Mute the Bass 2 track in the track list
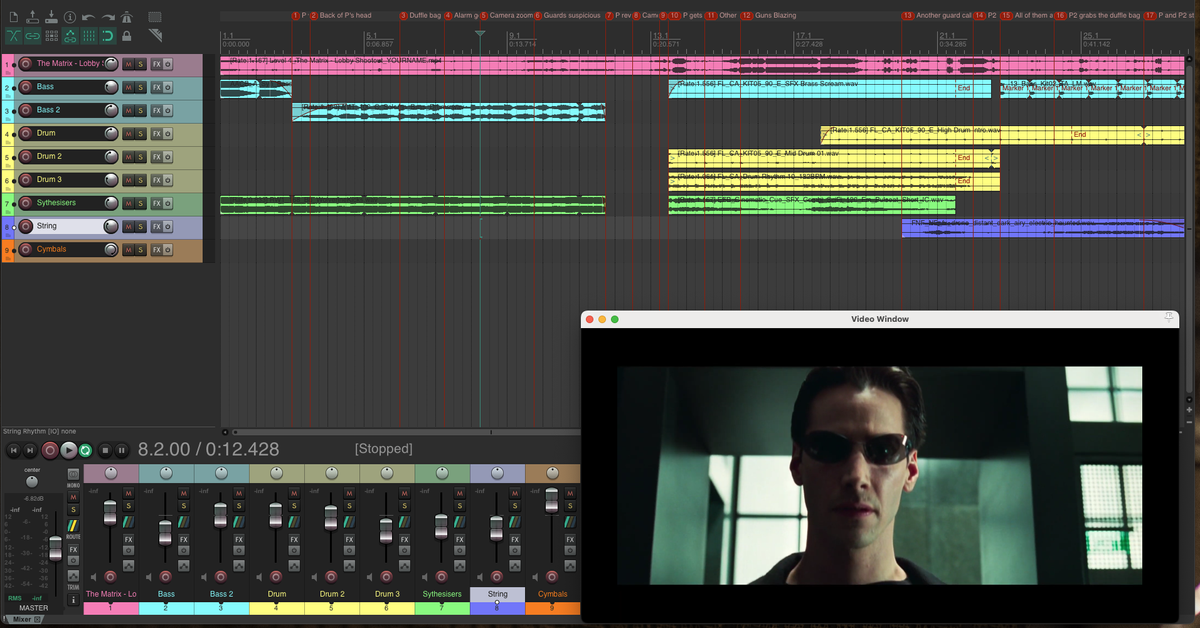Image resolution: width=1200 pixels, height=628 pixels. point(128,110)
